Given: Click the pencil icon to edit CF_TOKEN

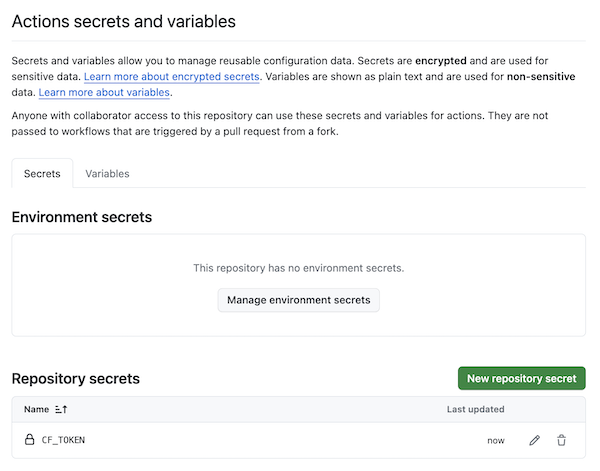Looking at the screenshot, I should (535, 440).
